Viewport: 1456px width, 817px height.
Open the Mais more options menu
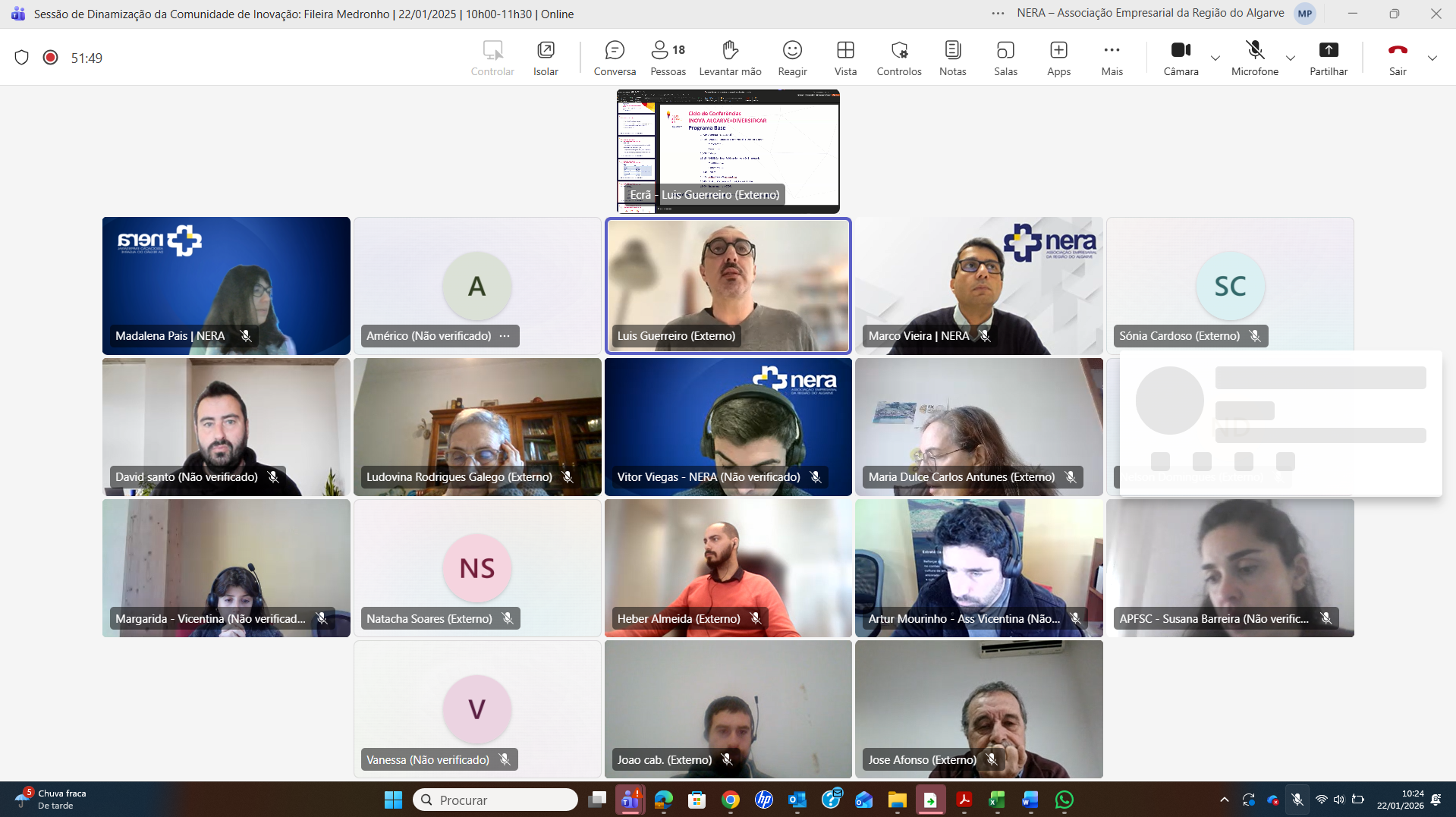tap(1112, 58)
